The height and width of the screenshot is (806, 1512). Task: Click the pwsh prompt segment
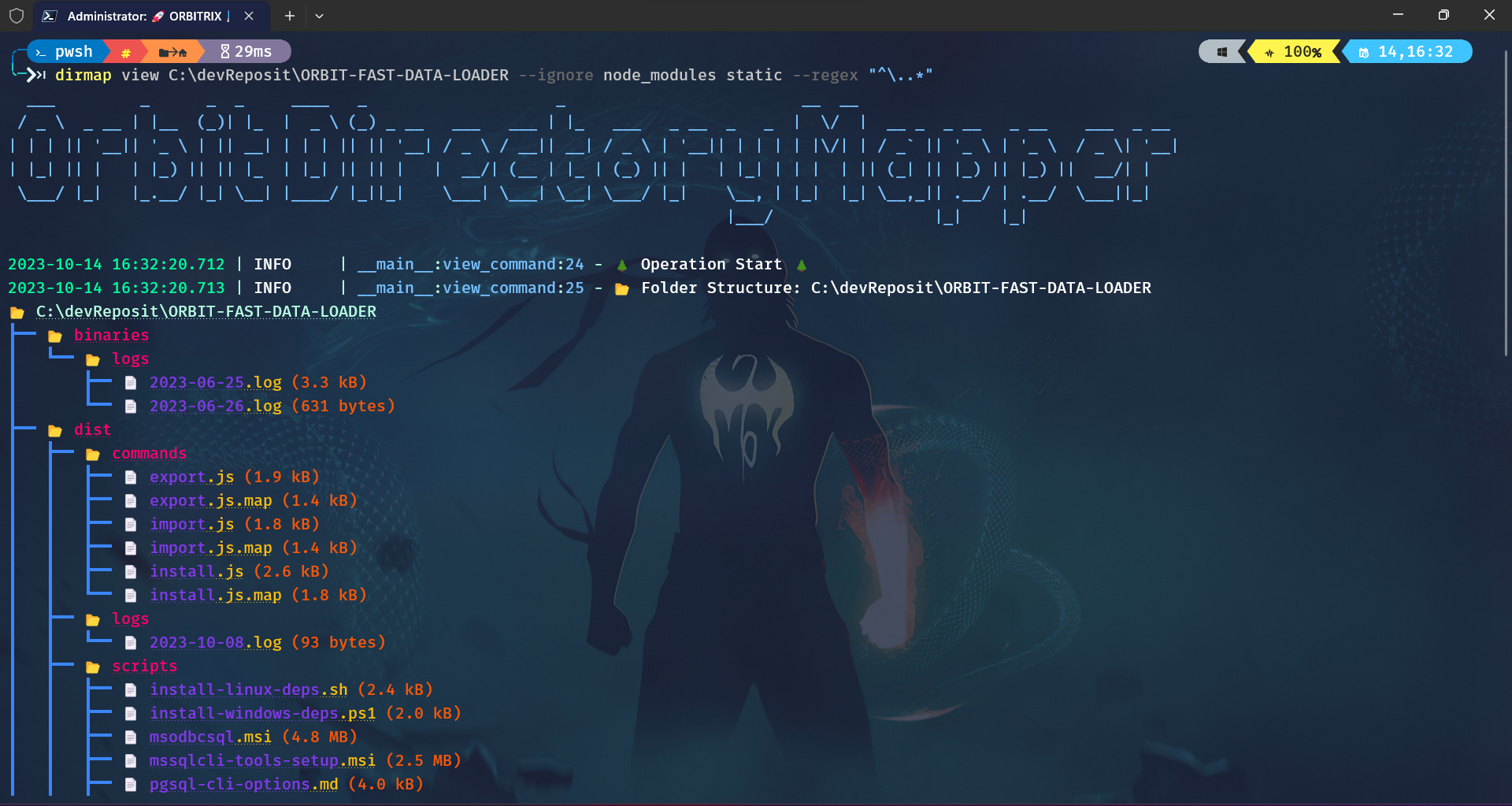pyautogui.click(x=66, y=51)
